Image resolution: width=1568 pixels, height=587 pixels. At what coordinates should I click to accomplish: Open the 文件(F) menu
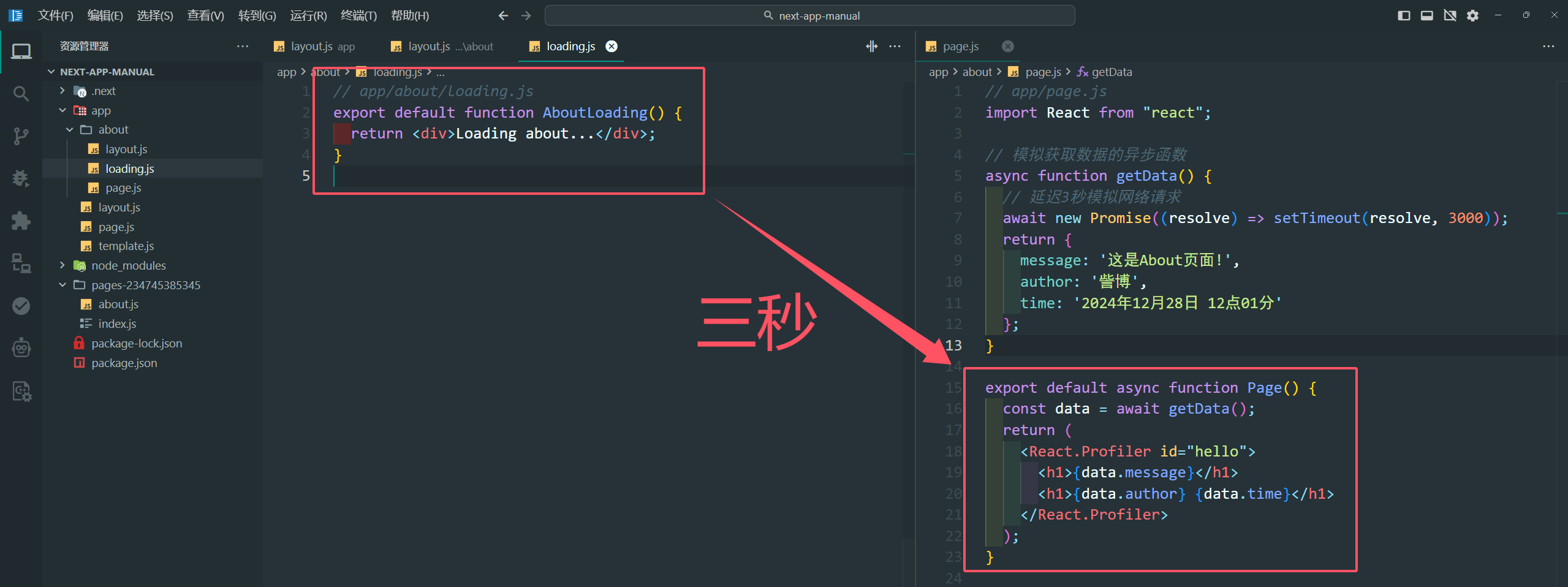[56, 15]
